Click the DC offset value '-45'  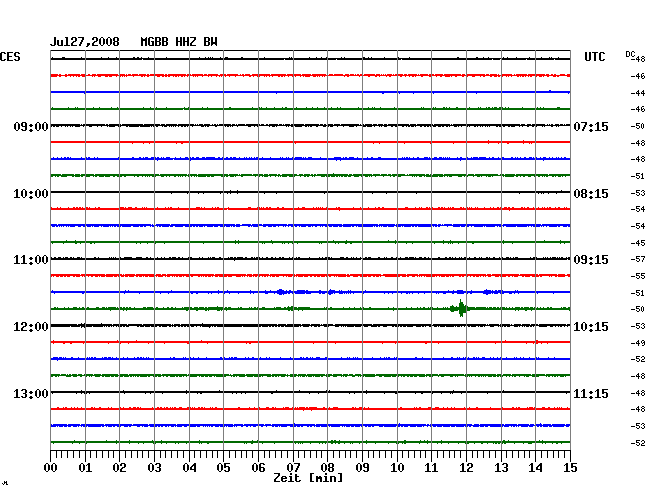tap(638, 243)
